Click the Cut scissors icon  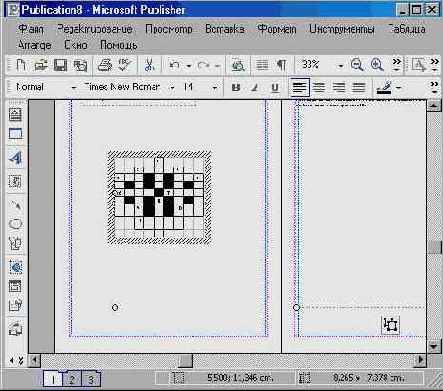[149, 65]
